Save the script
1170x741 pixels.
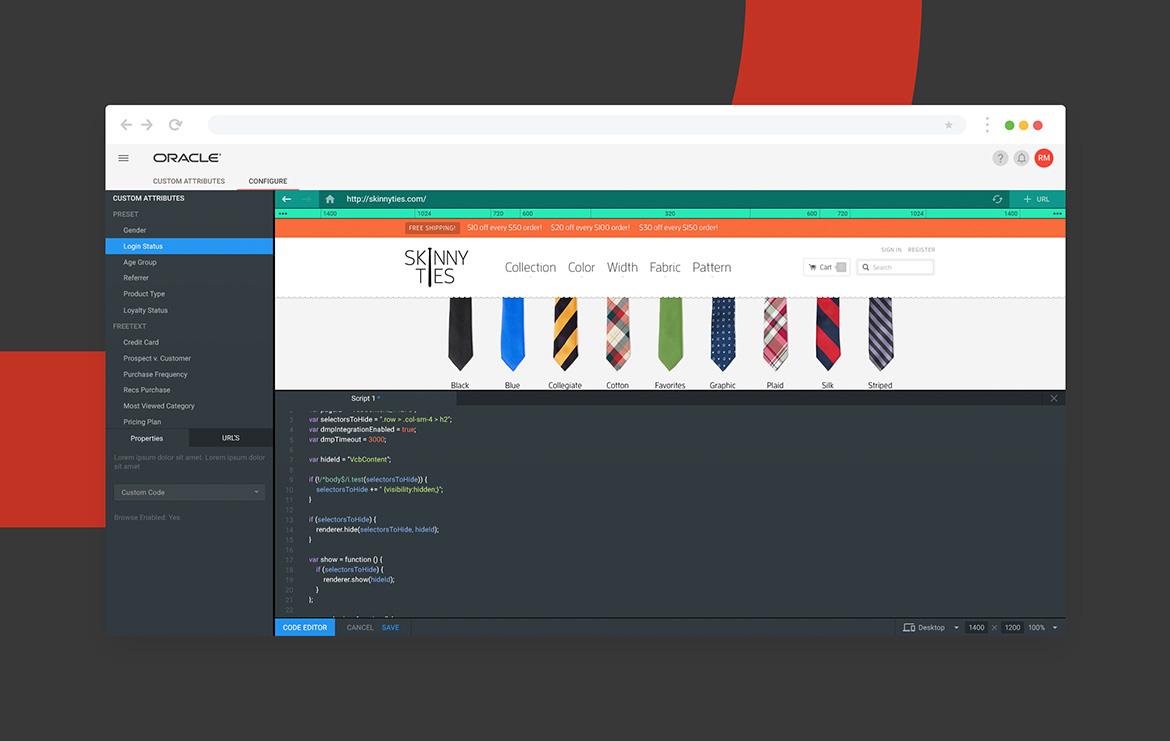390,628
